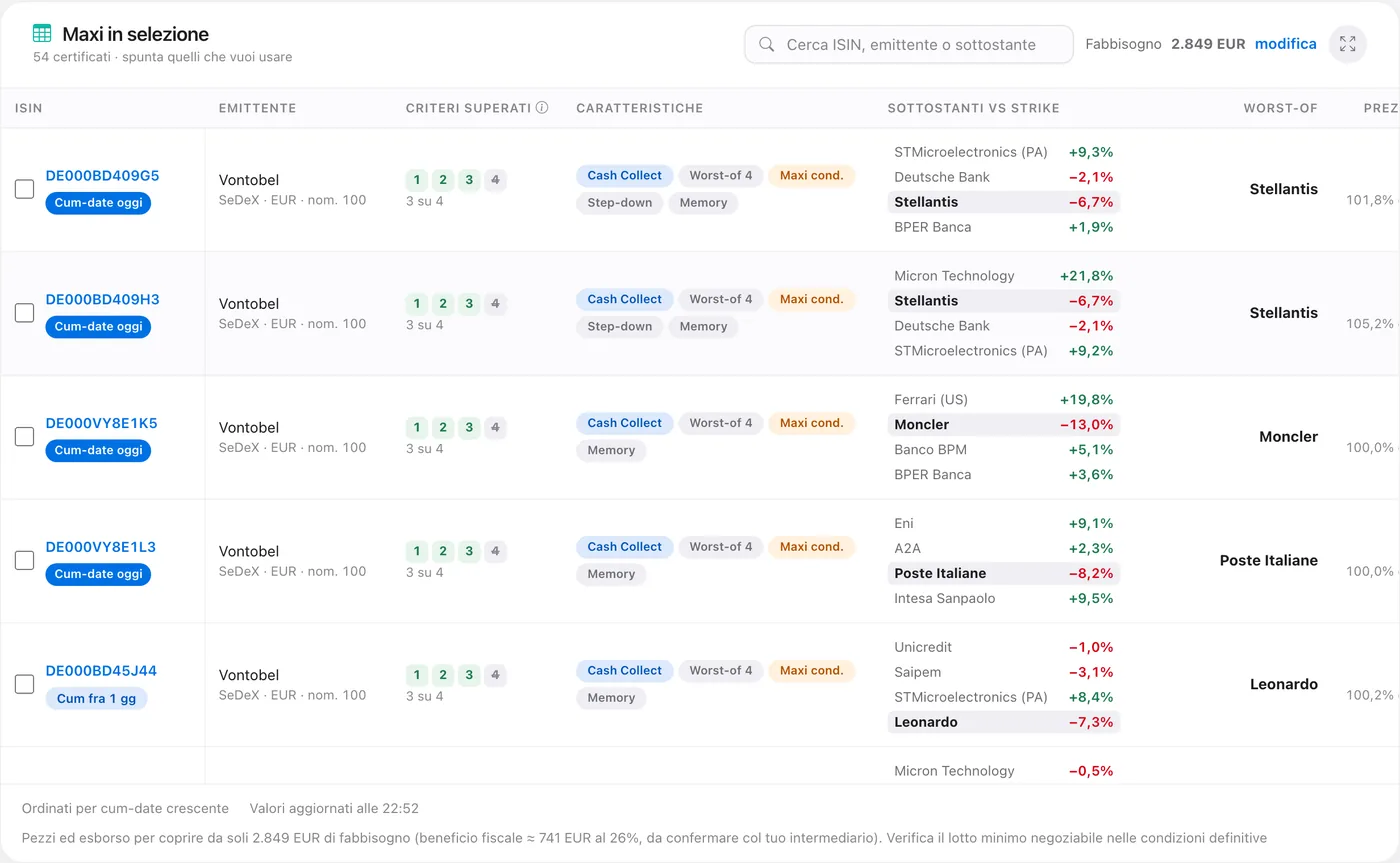Click Intesa Sanpaolo +9,5% entry
The width and height of the screenshot is (1400, 863).
(x=1004, y=598)
